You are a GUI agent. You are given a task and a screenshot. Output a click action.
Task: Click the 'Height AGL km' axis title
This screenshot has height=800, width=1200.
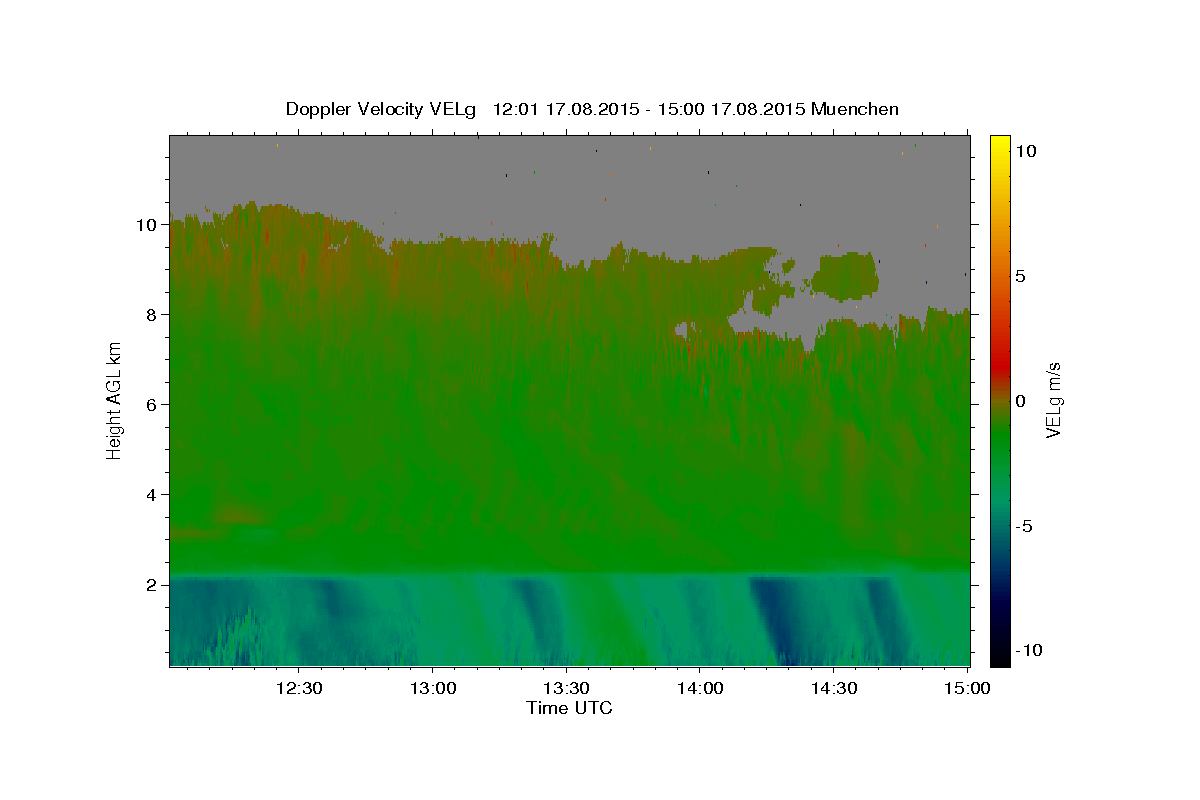[115, 400]
